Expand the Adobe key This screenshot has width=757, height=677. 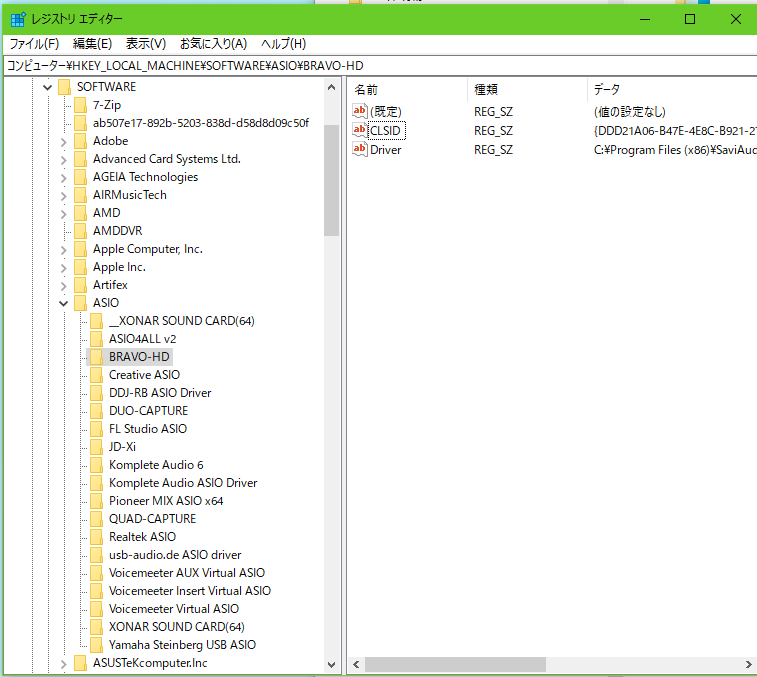(x=63, y=142)
